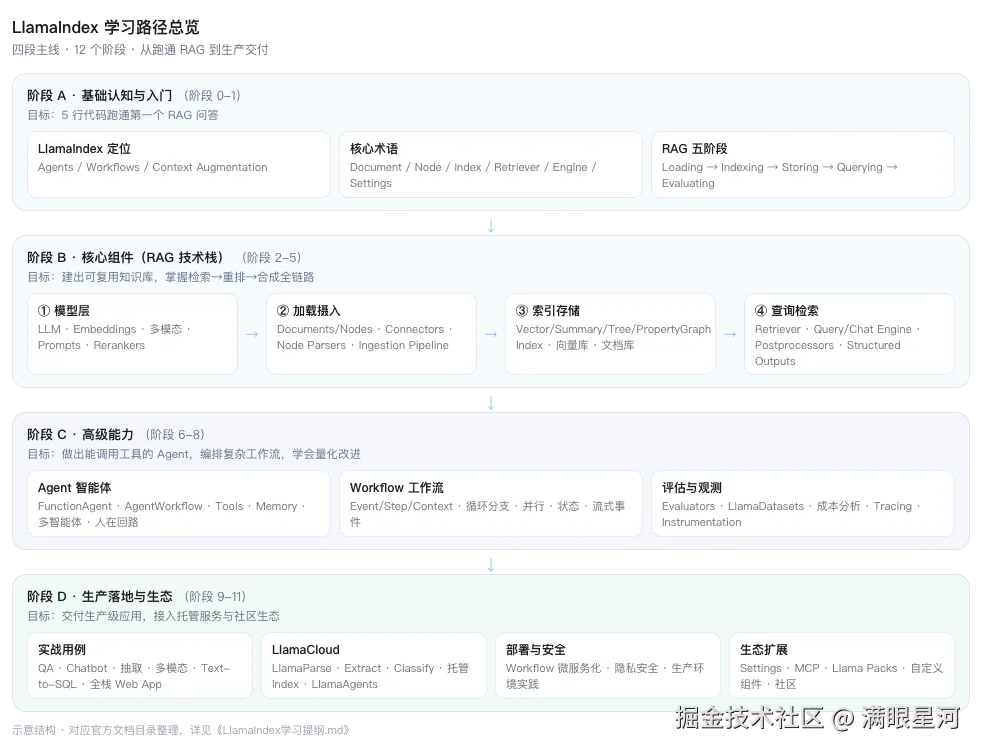Select the Agent 智能体 card
The height and width of the screenshot is (753, 982).
pyautogui.click(x=178, y=504)
